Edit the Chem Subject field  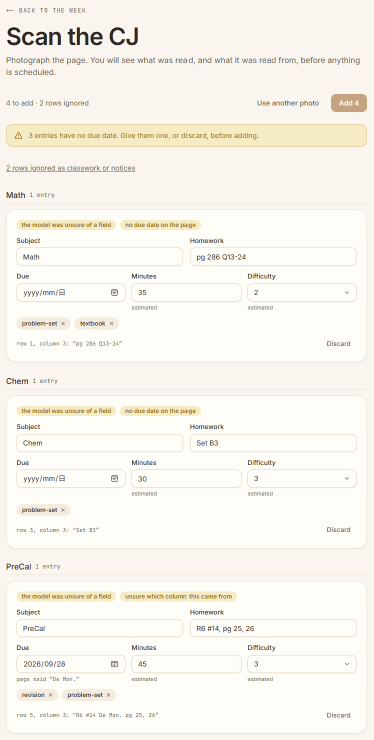pos(100,443)
